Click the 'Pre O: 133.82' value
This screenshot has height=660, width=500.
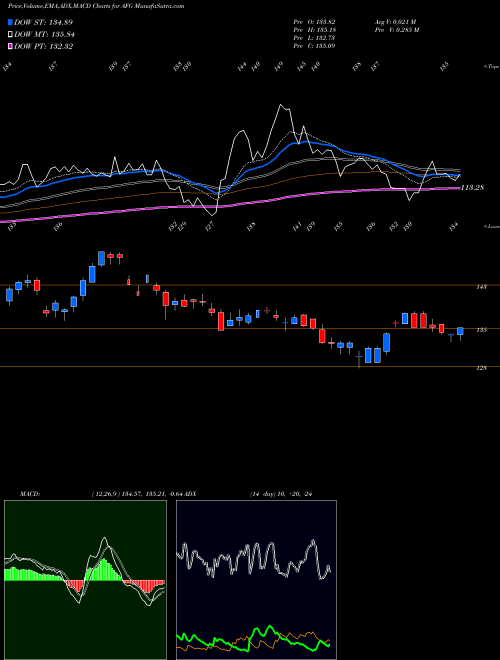[x=314, y=22]
